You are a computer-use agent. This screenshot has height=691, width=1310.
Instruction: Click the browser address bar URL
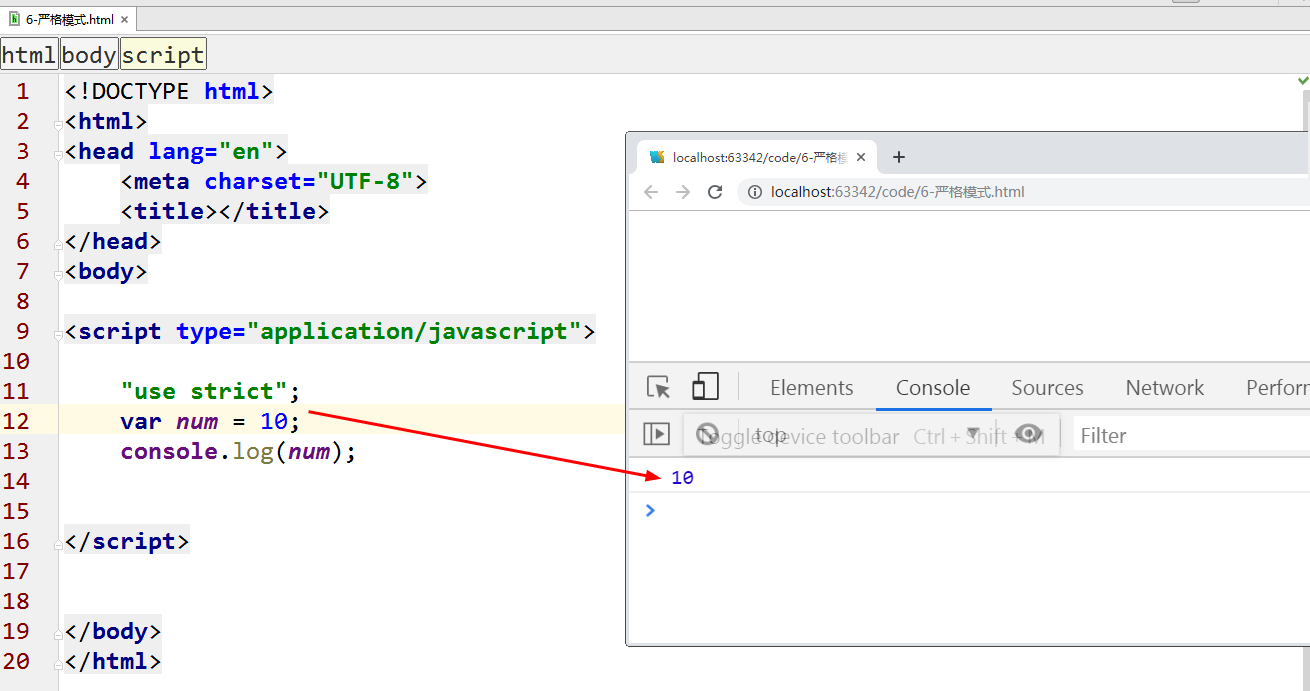(897, 192)
